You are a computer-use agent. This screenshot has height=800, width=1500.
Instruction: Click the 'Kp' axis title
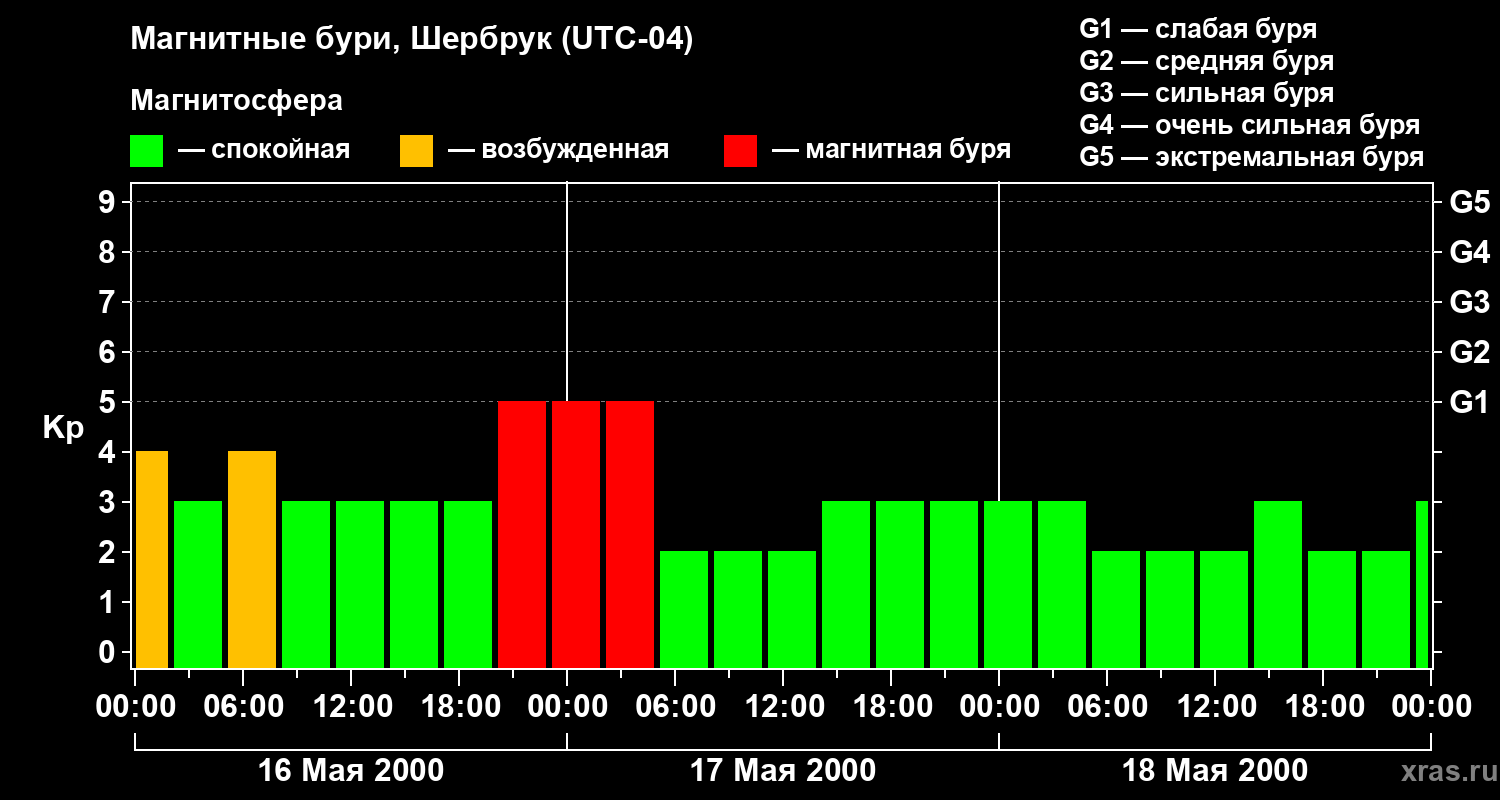(63, 428)
